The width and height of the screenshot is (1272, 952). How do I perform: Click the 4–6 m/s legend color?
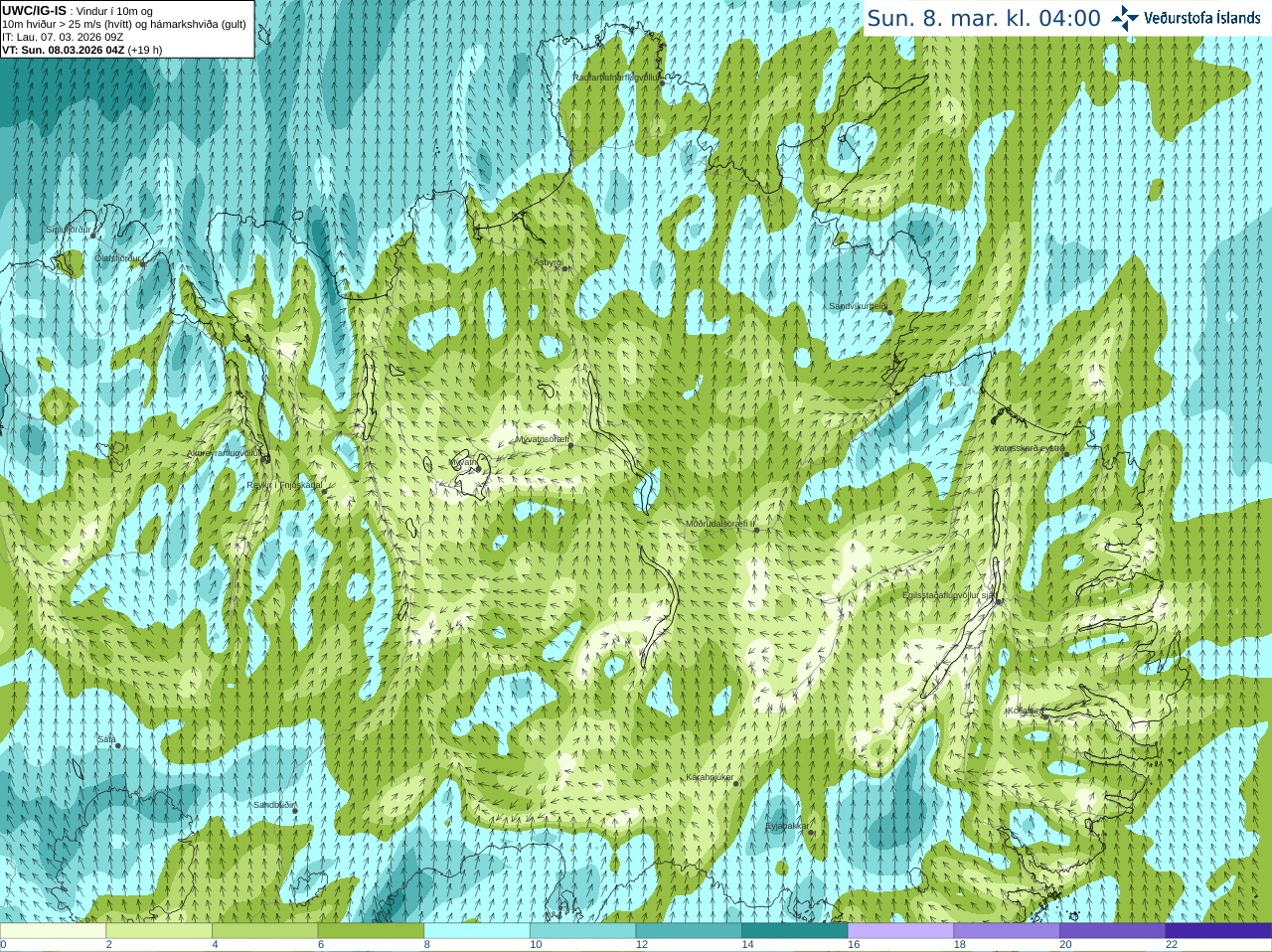click(264, 931)
